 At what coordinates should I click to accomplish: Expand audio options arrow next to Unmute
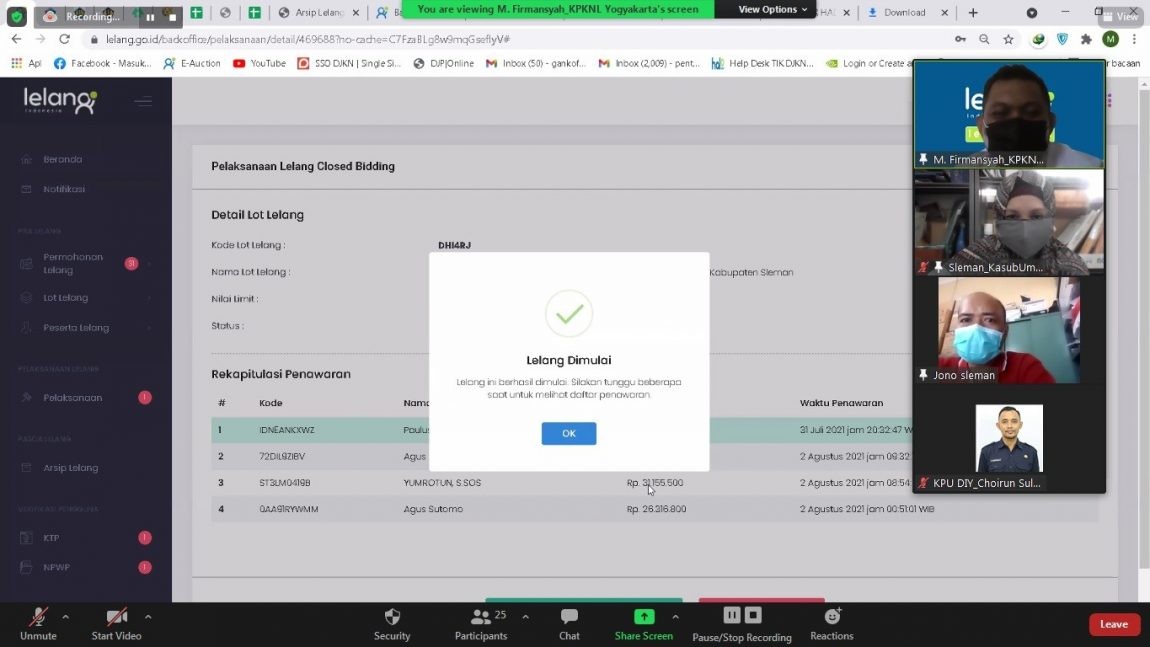(x=66, y=617)
